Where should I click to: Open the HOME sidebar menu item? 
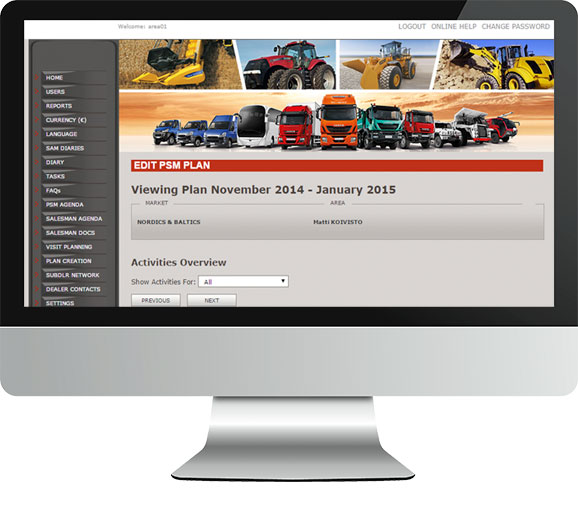[x=54, y=78]
